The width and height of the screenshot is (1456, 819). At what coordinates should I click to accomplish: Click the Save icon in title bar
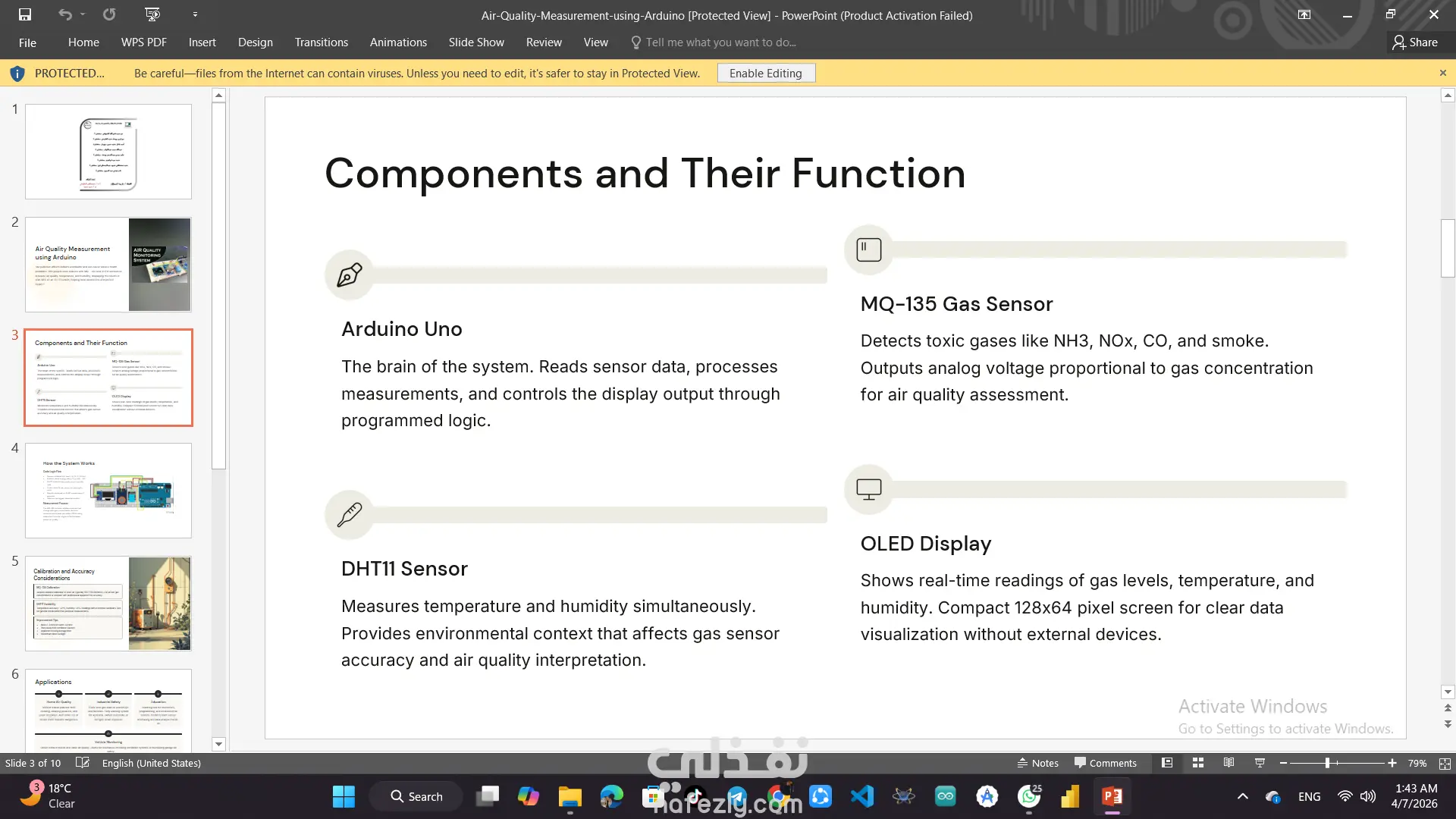(25, 14)
